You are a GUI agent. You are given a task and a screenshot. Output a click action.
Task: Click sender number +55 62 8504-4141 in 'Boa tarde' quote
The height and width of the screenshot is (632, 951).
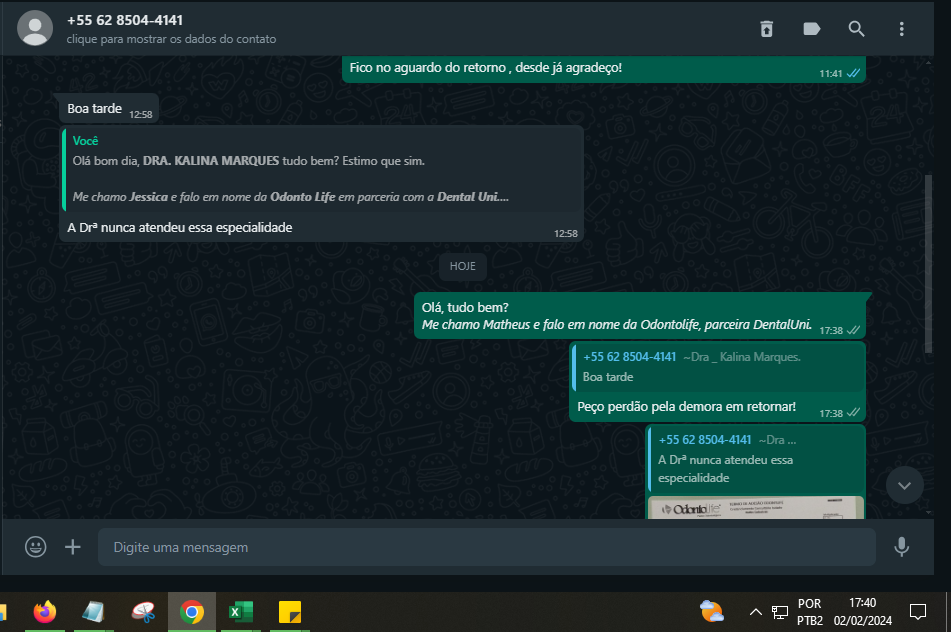[630, 357]
